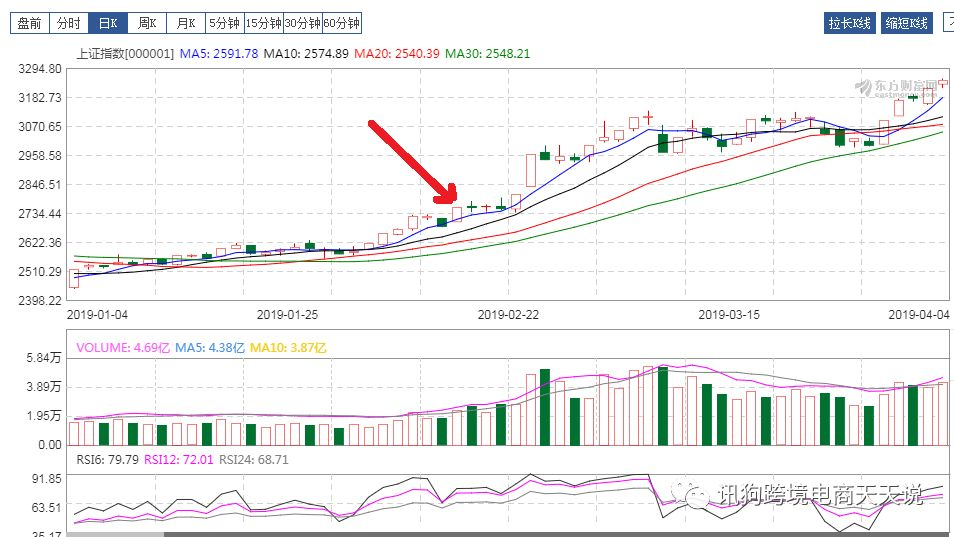Switch to the 盘前 tab

29,22
